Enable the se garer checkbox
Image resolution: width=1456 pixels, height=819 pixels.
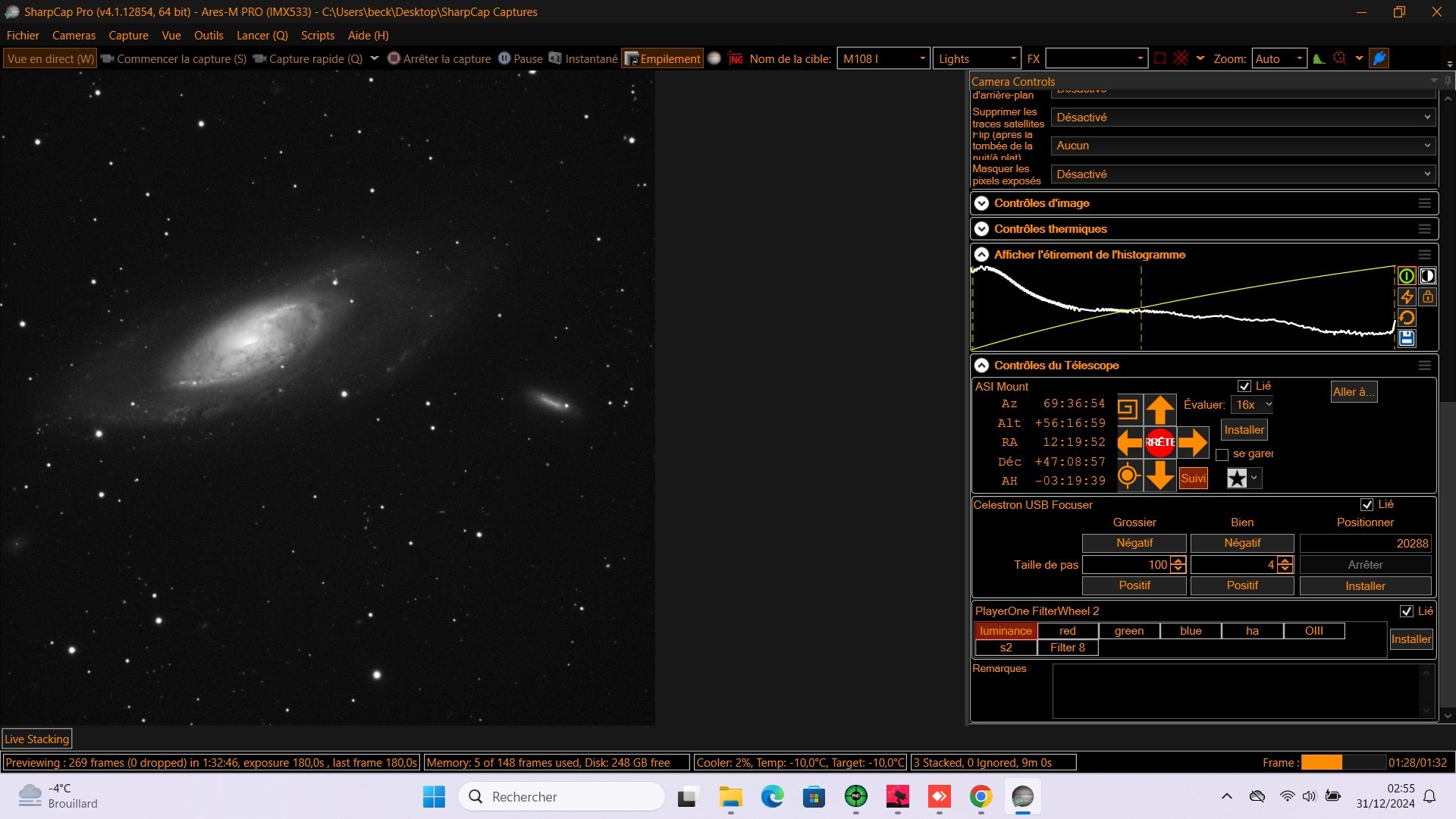[1222, 454]
